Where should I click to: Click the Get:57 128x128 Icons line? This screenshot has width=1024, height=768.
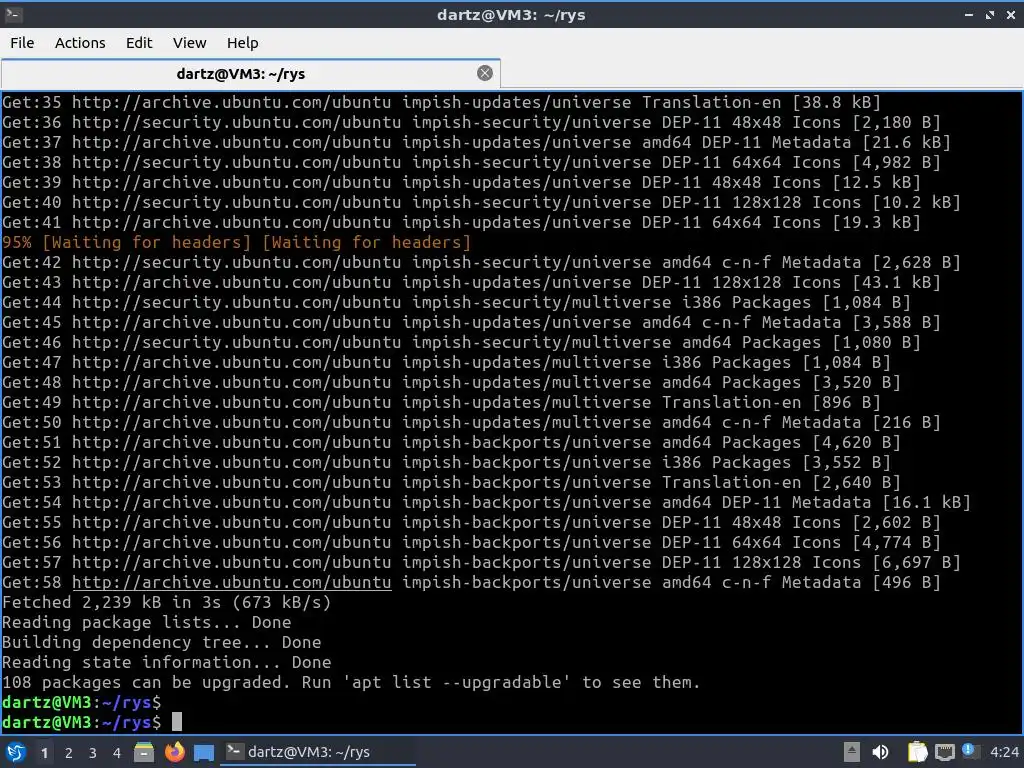[481, 562]
